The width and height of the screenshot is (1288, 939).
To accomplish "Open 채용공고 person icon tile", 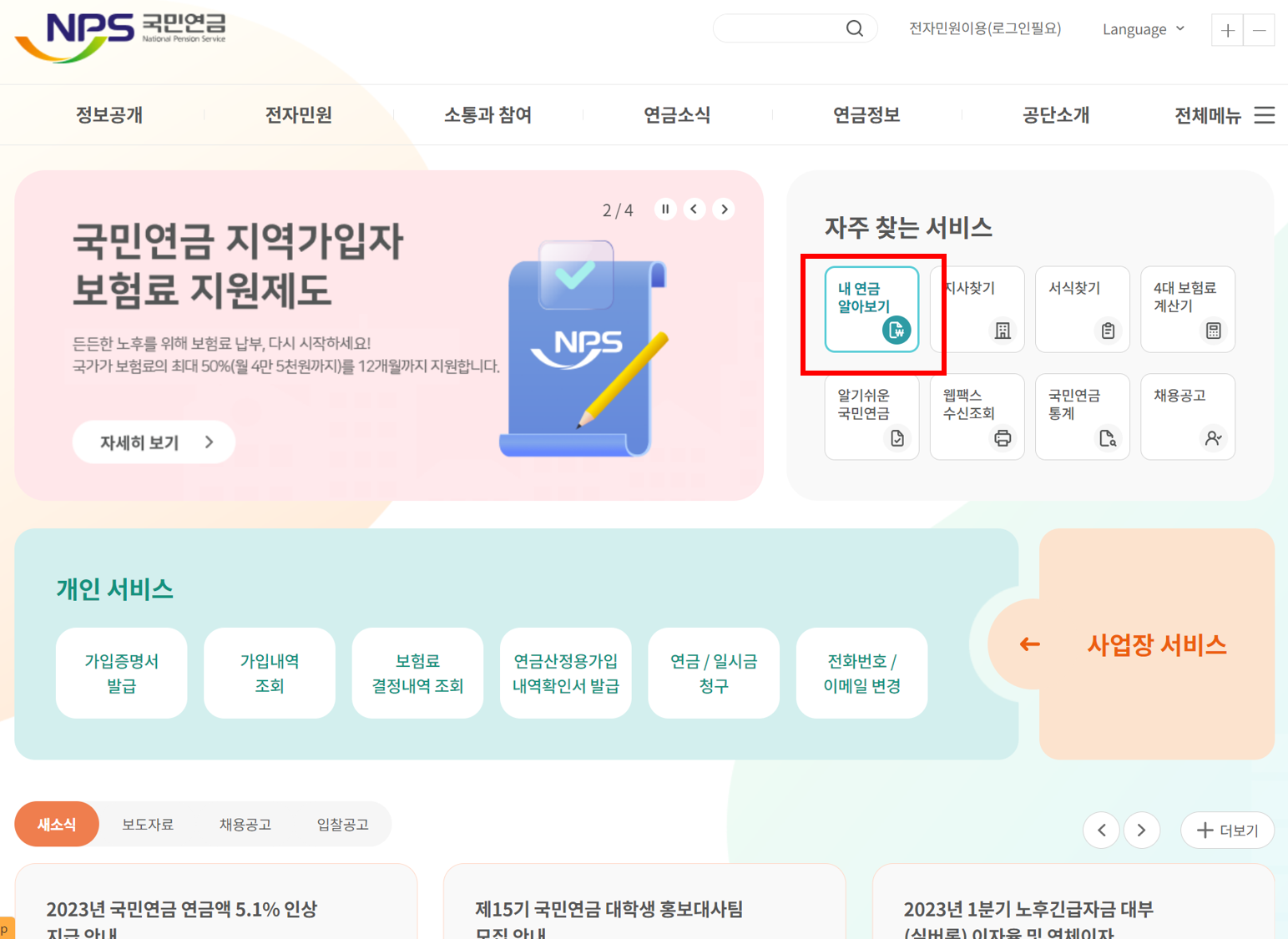I will pos(1187,416).
